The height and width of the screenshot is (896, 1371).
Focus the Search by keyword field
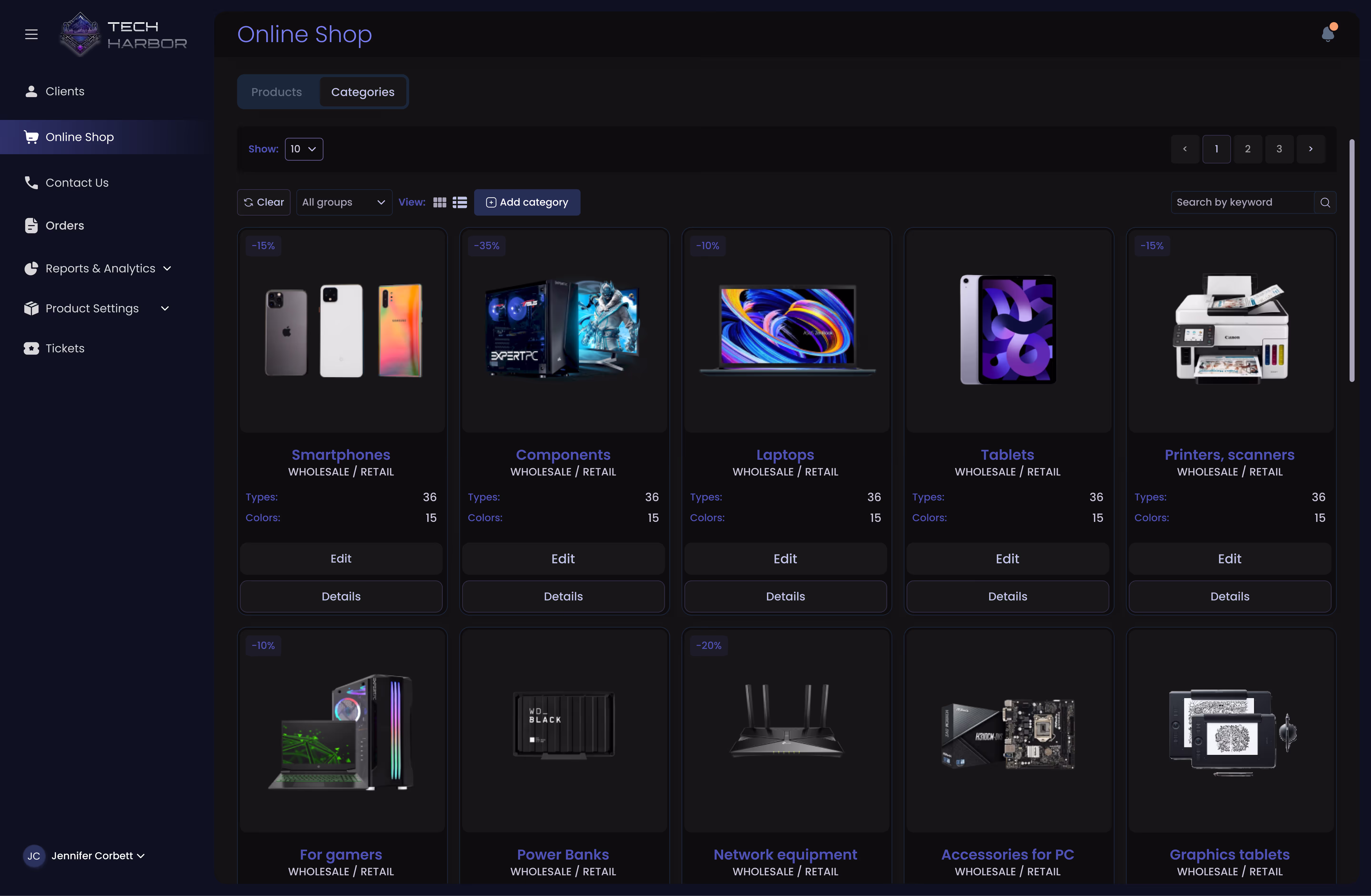1242,203
